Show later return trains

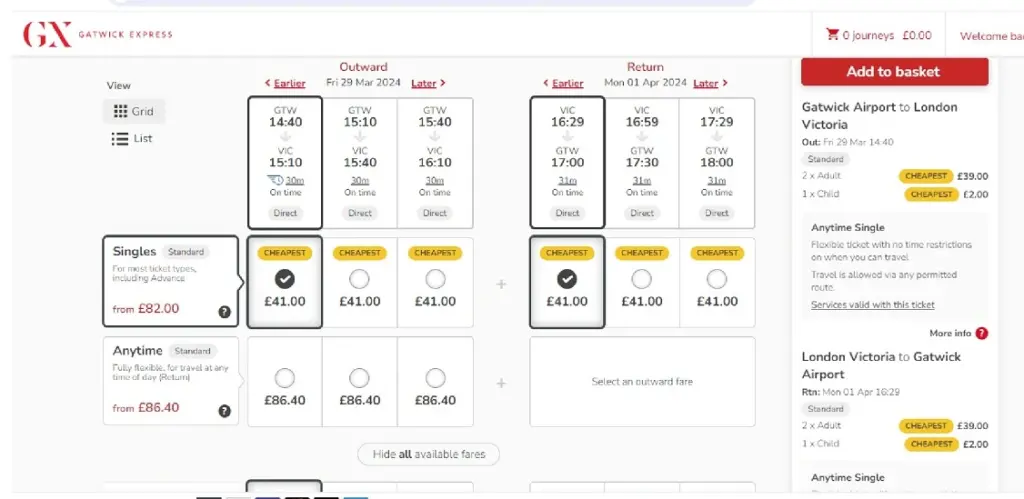pos(709,83)
